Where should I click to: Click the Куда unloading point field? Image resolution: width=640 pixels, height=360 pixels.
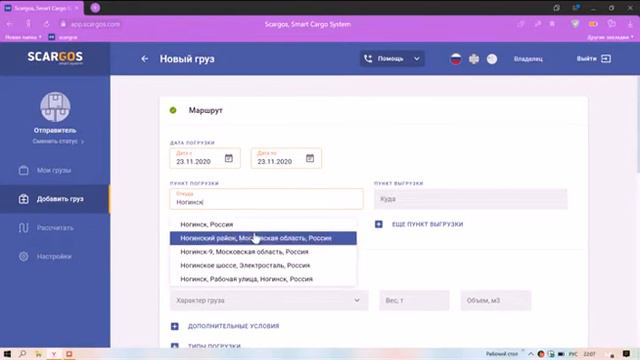point(471,199)
